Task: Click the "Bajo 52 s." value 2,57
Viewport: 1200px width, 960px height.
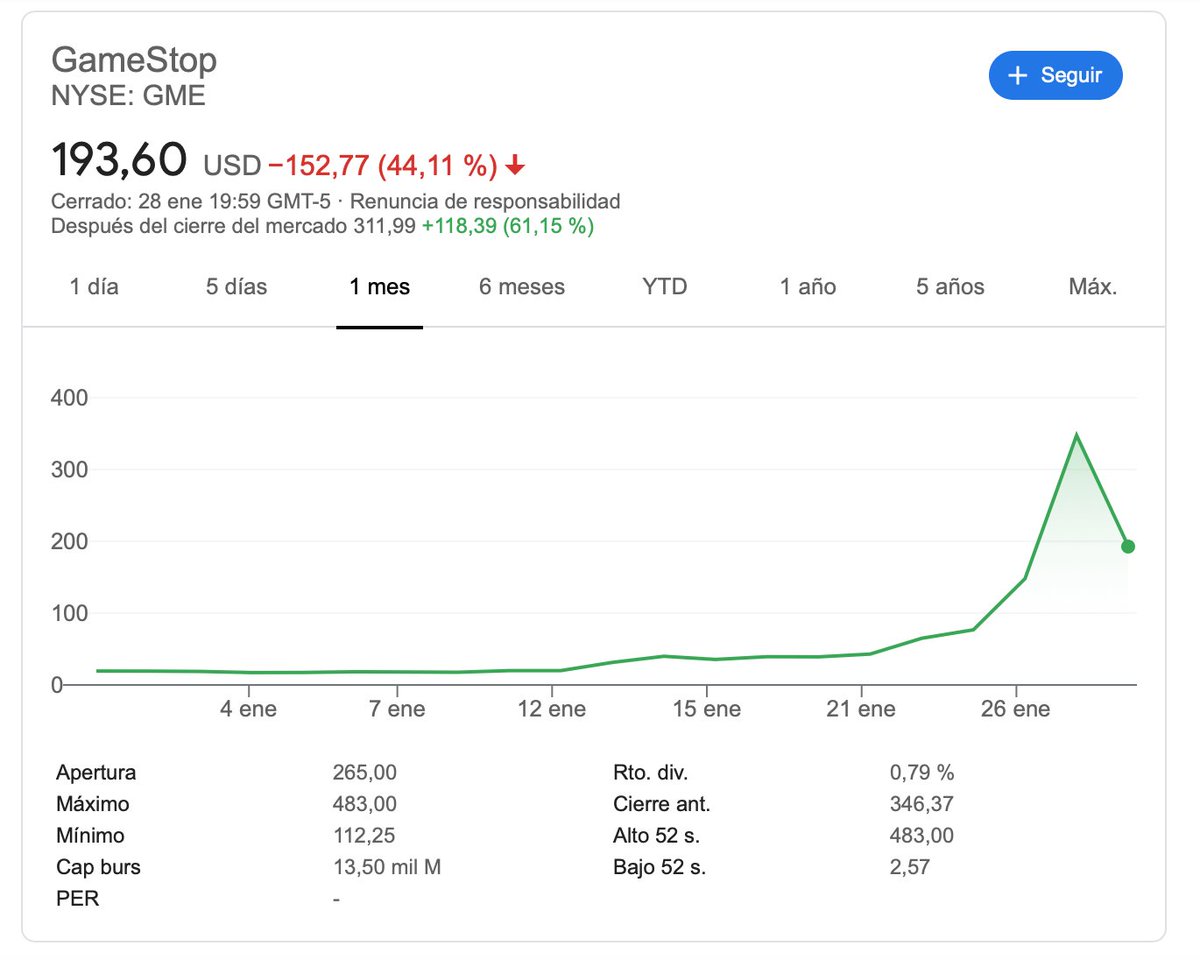Action: click(x=908, y=867)
